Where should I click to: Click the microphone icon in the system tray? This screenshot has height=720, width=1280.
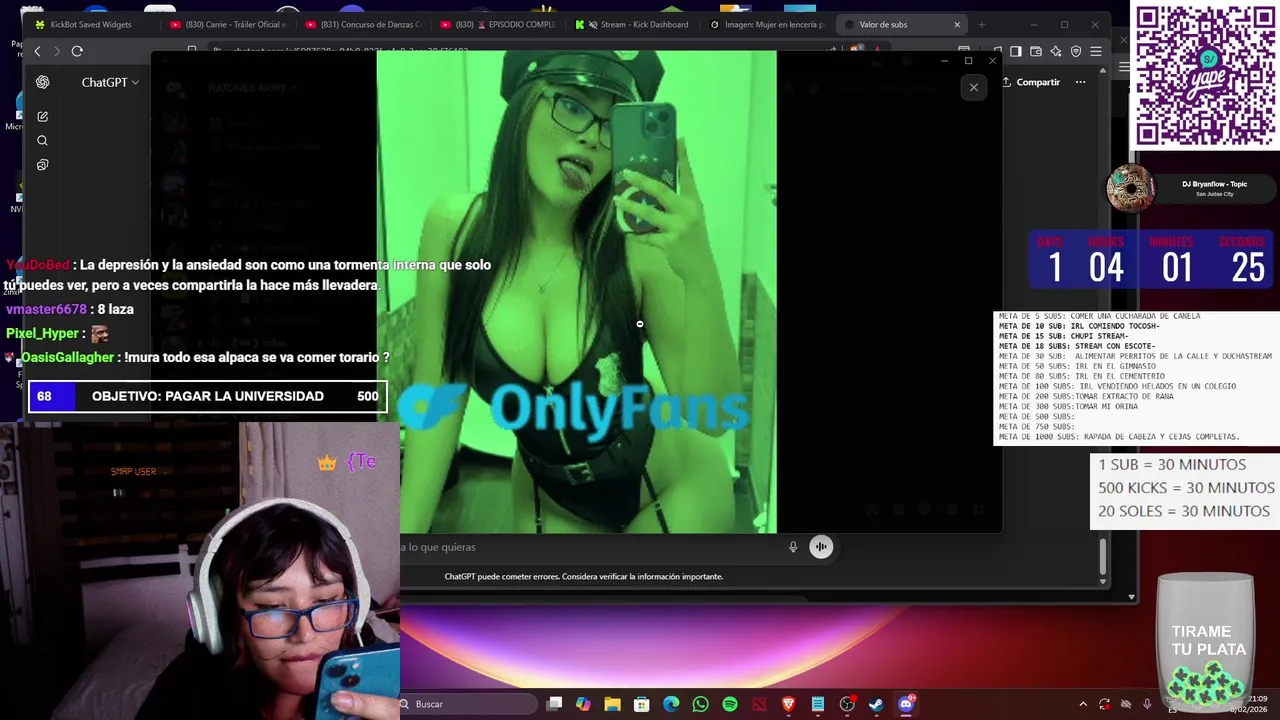[x=1147, y=704]
